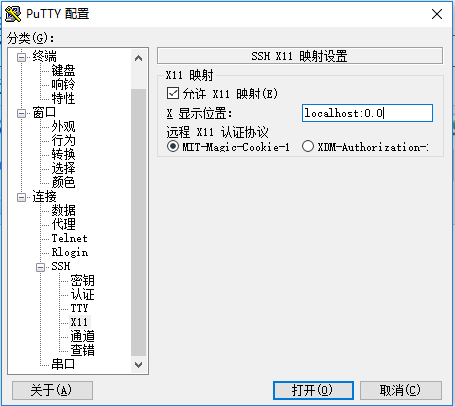The height and width of the screenshot is (406, 455).
Task: Open the 终端 category
Action: click(44, 56)
